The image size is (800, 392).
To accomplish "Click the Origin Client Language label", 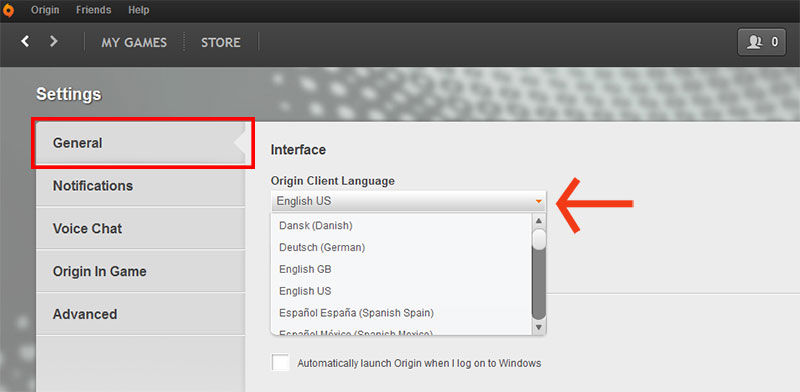I will pyautogui.click(x=332, y=181).
